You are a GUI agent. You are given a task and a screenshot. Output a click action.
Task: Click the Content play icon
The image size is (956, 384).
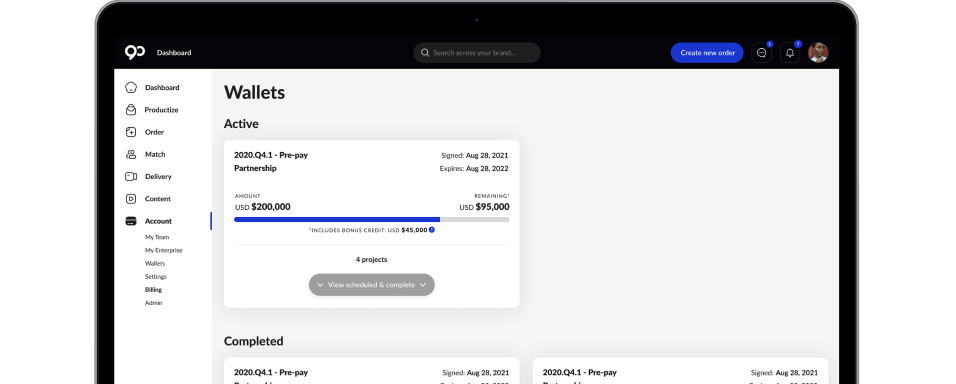[130, 199]
